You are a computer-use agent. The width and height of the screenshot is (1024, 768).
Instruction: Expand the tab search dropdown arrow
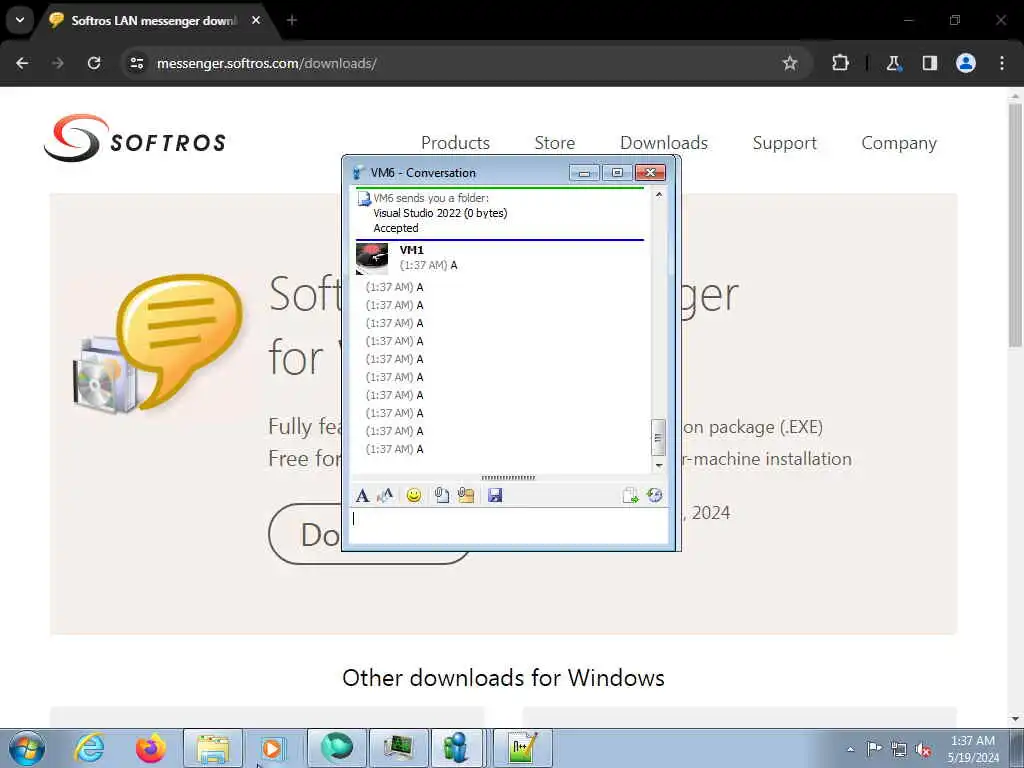(x=20, y=20)
